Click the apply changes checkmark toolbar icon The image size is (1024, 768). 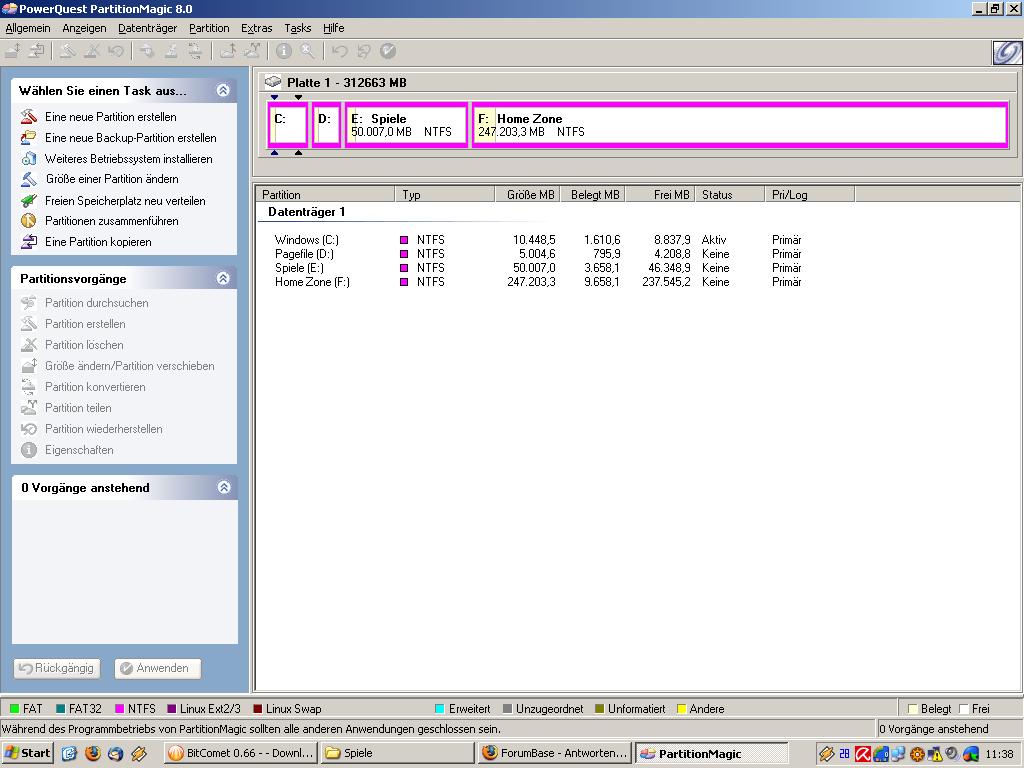tap(388, 51)
